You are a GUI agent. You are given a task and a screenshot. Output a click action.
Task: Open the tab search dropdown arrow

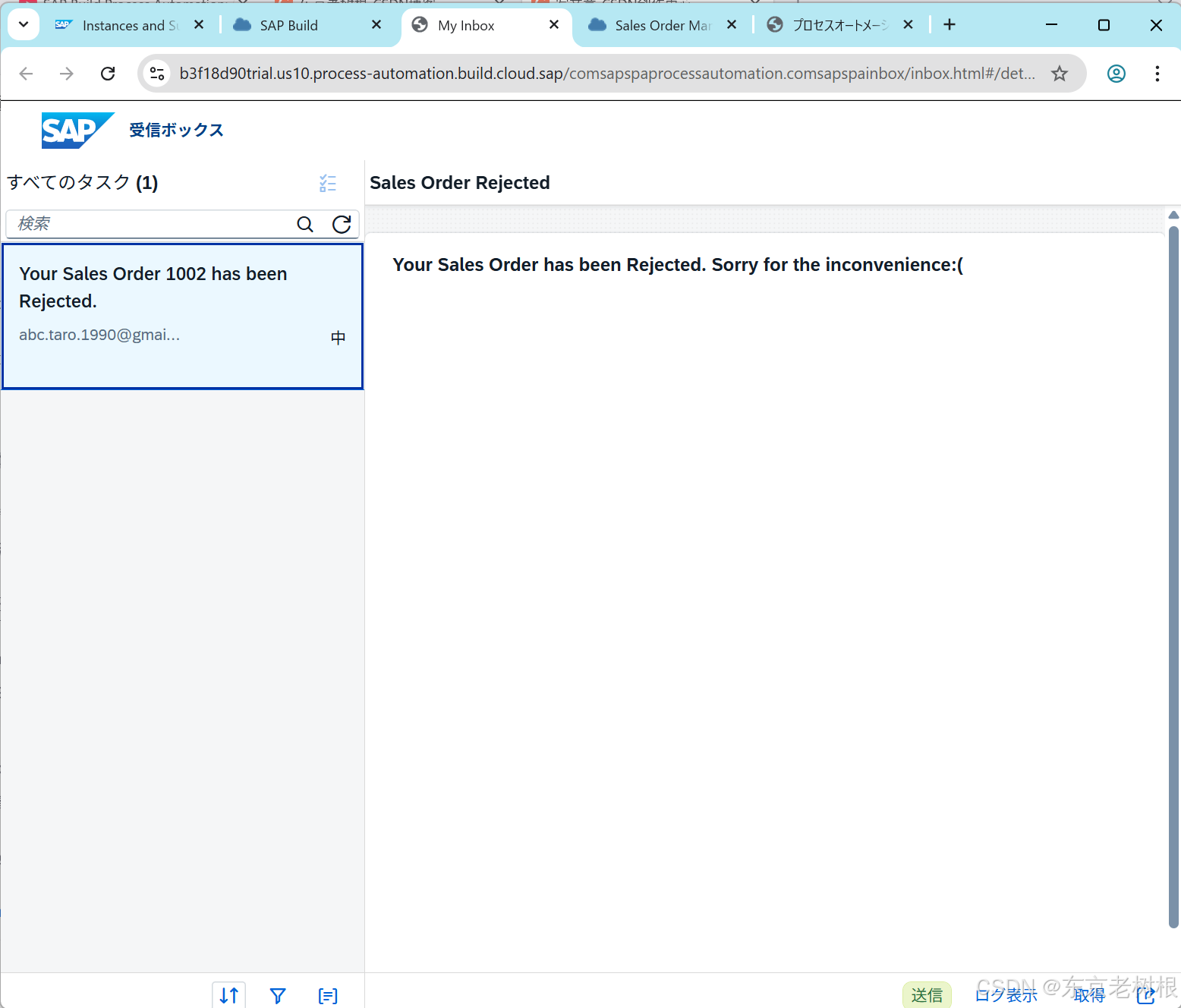coord(24,24)
